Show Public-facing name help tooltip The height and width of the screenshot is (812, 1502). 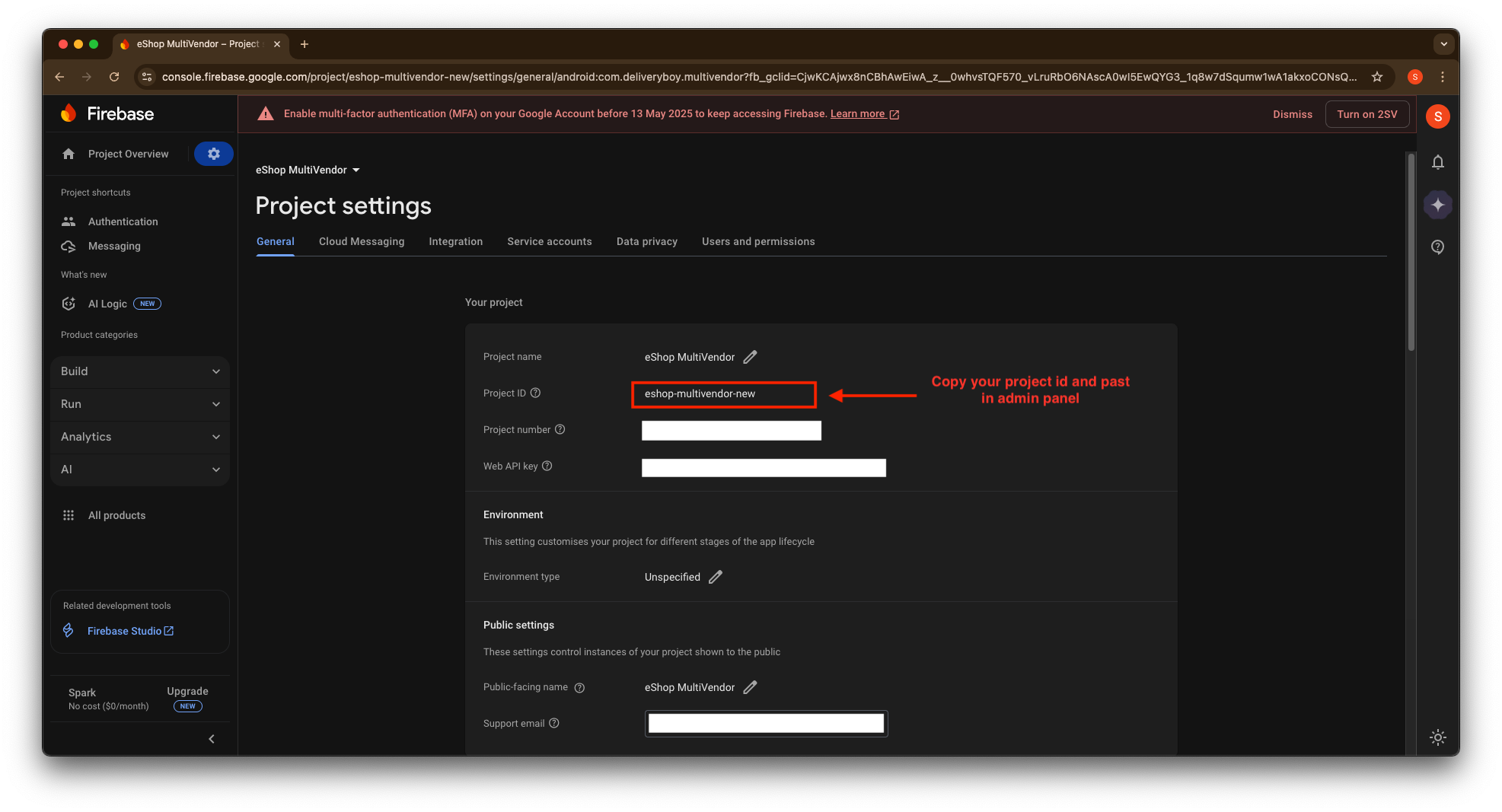point(579,688)
